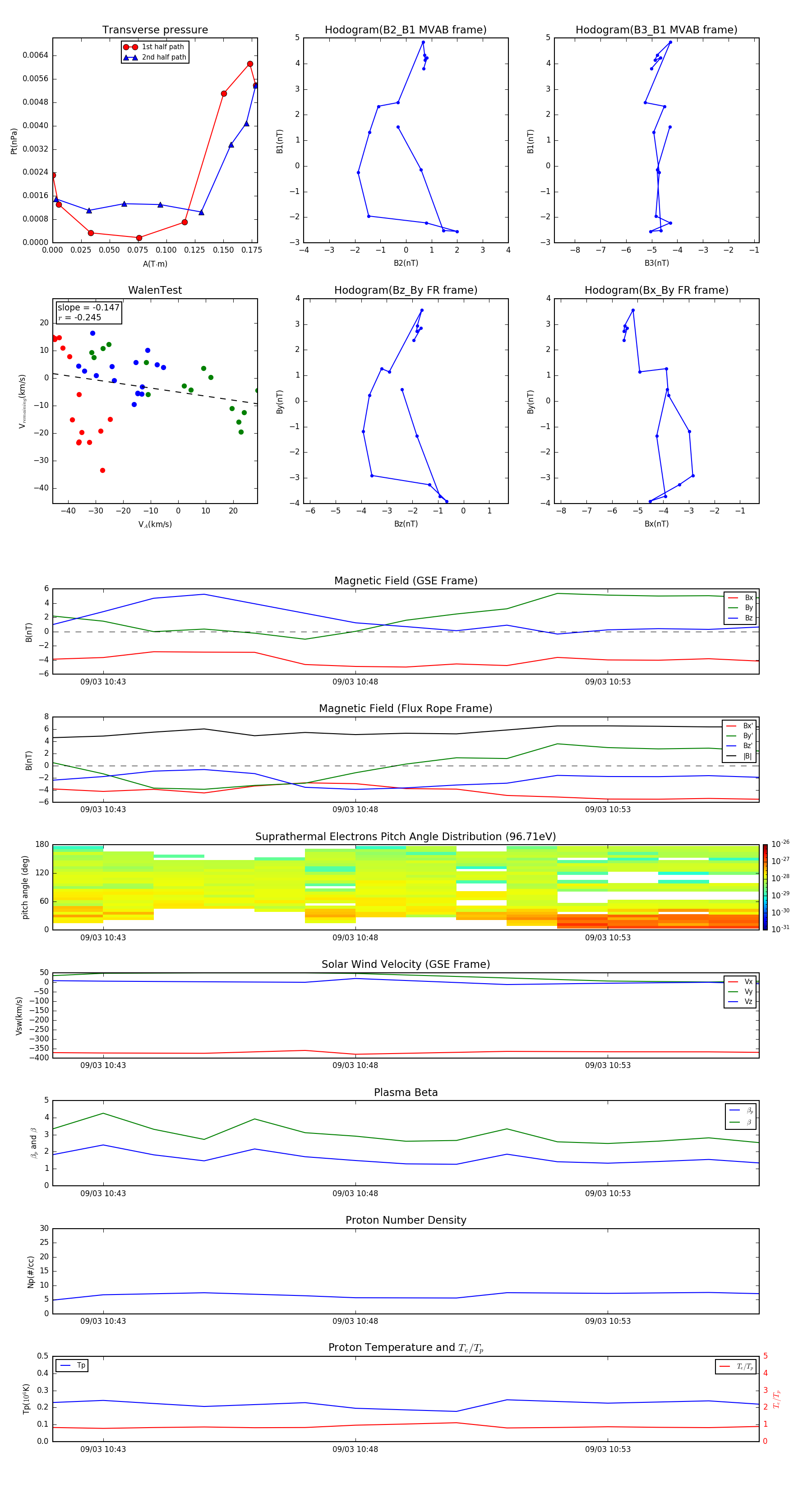
Task: Click the 'Hodogram(B3_B1 MVAB frame)' title
Action: [656, 30]
